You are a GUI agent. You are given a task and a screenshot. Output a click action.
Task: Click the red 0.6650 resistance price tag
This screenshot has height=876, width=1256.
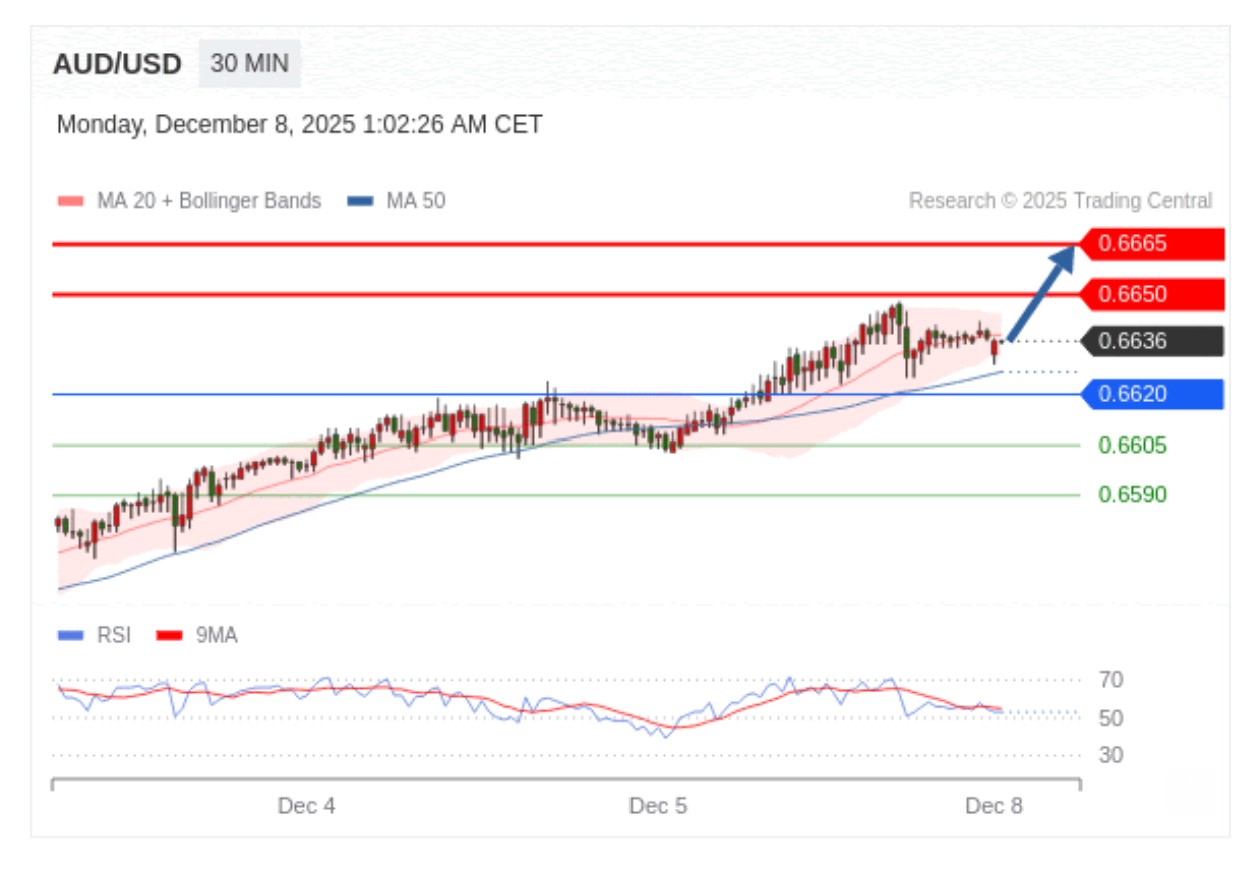(1152, 294)
